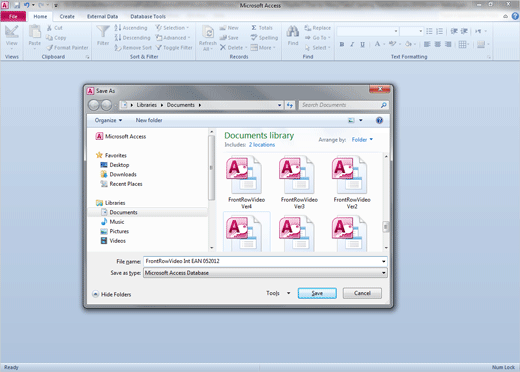
Task: Select FrontRowVideo Ver2 file thumbnail
Action: point(352,183)
